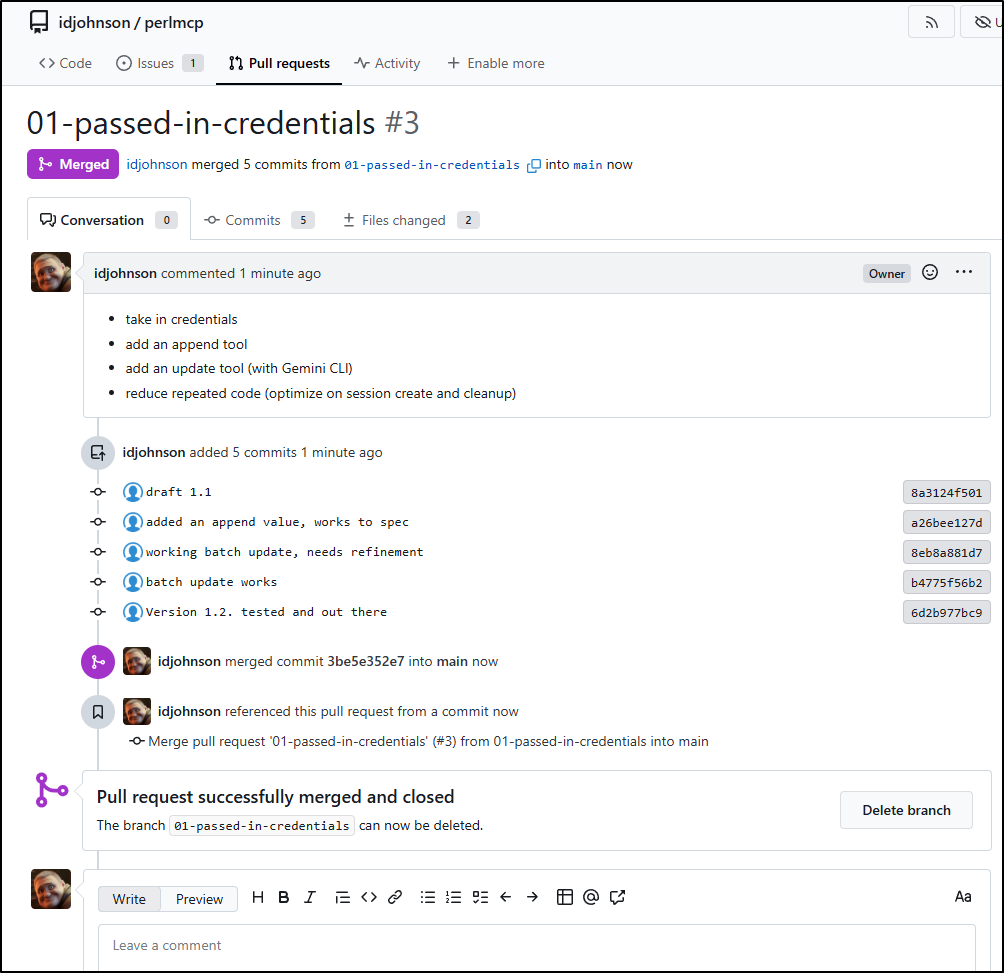The image size is (1004, 973).
Task: Go to the Issues tab
Action: click(155, 63)
